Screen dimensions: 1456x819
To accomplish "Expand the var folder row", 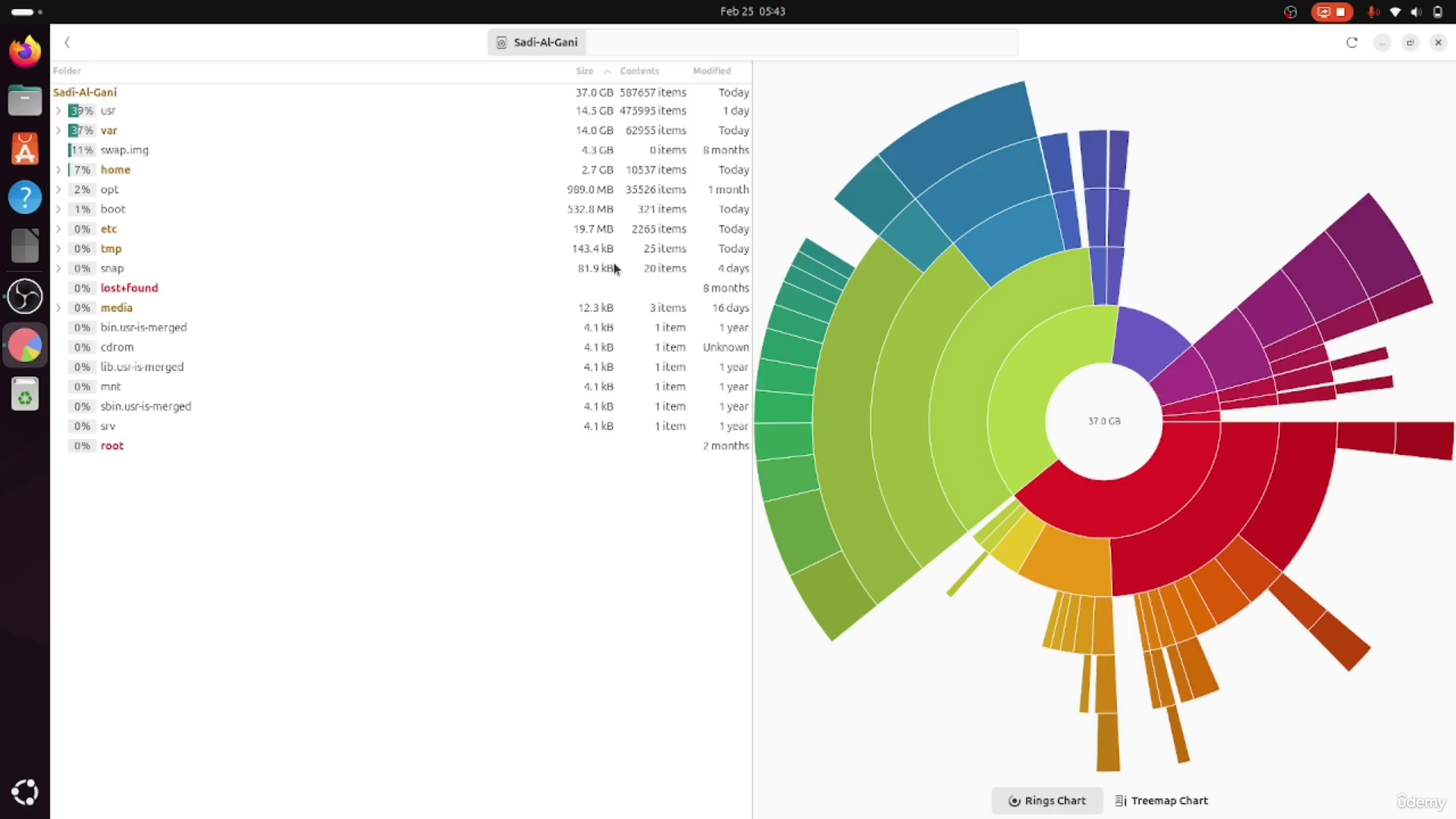I will point(58,130).
